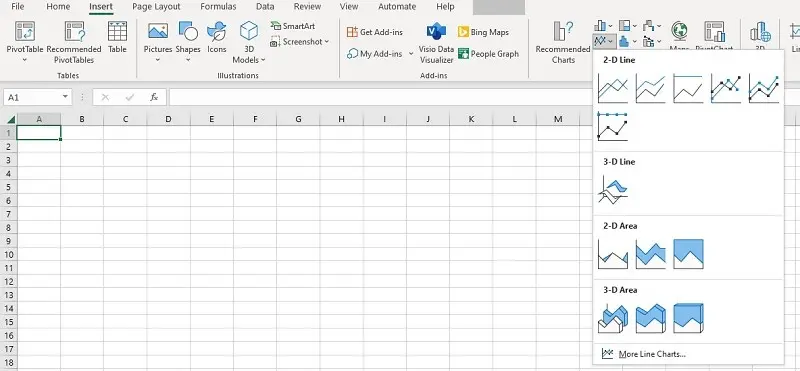Insert Stacked Line with Markers chart
The image size is (800, 371).
764,88
